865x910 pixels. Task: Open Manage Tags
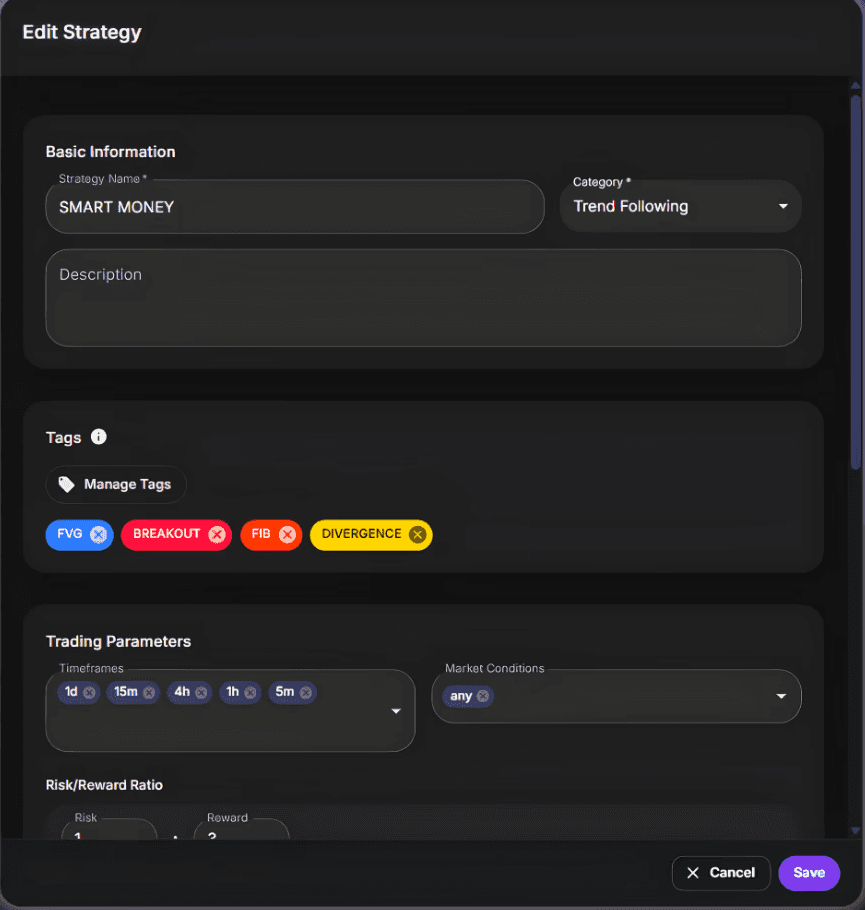point(116,484)
